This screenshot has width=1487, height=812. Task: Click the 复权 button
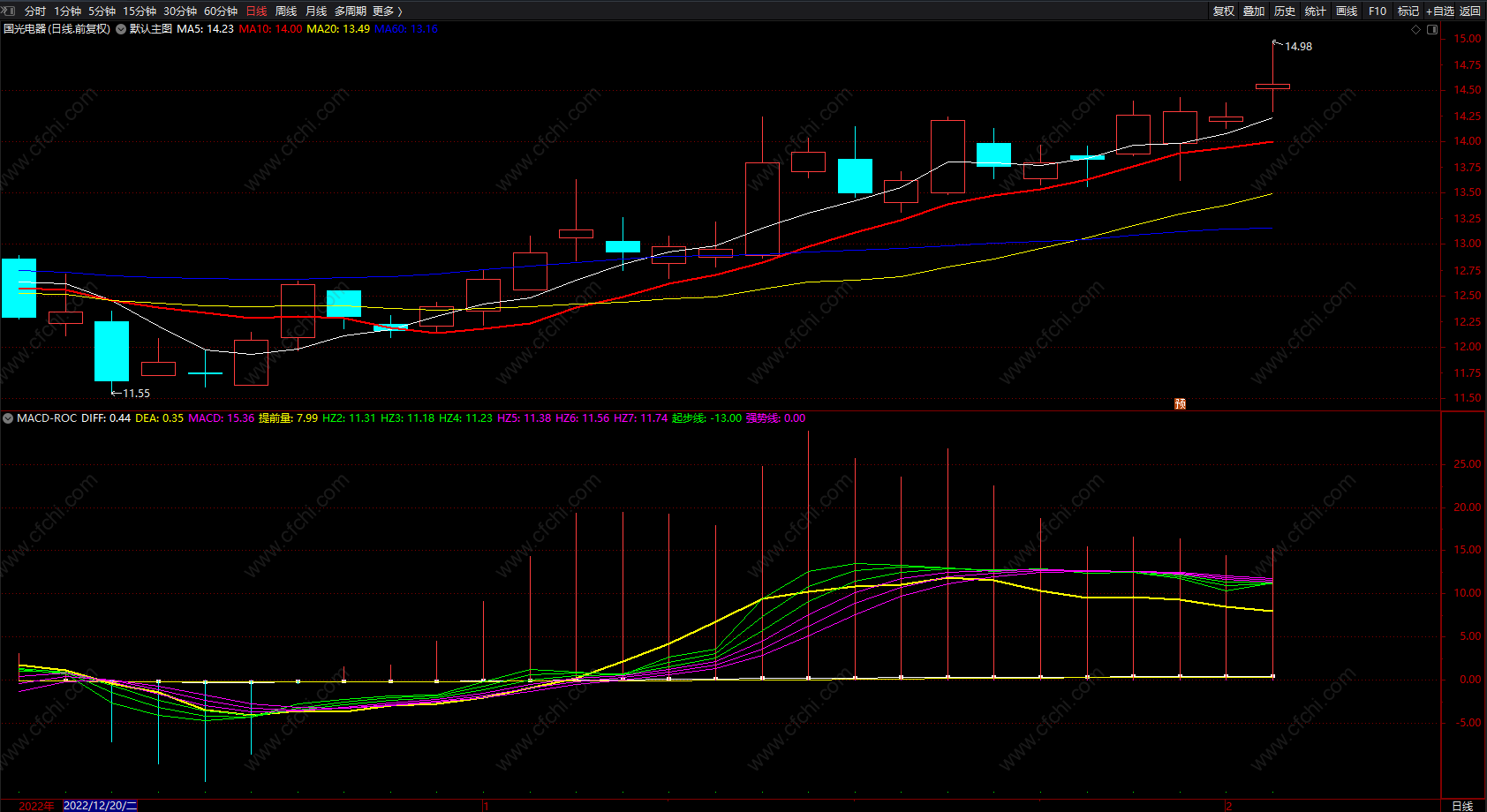[1224, 11]
